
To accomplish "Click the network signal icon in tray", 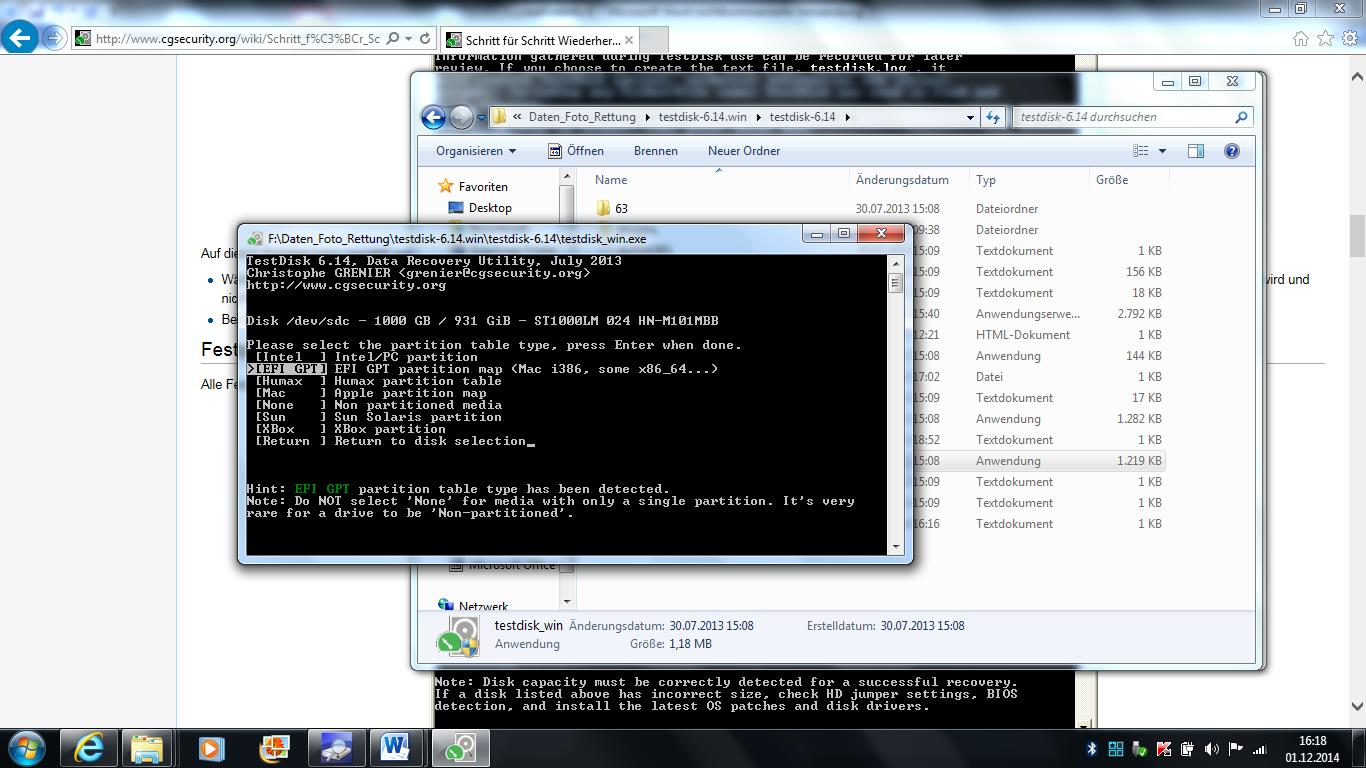I will tap(1258, 748).
